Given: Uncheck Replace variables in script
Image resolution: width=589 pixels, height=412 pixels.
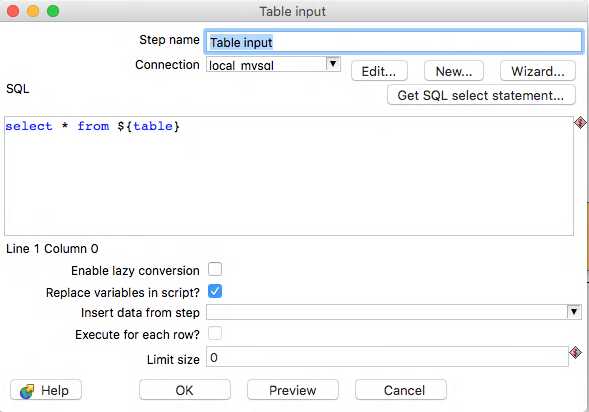Looking at the screenshot, I should click(215, 291).
